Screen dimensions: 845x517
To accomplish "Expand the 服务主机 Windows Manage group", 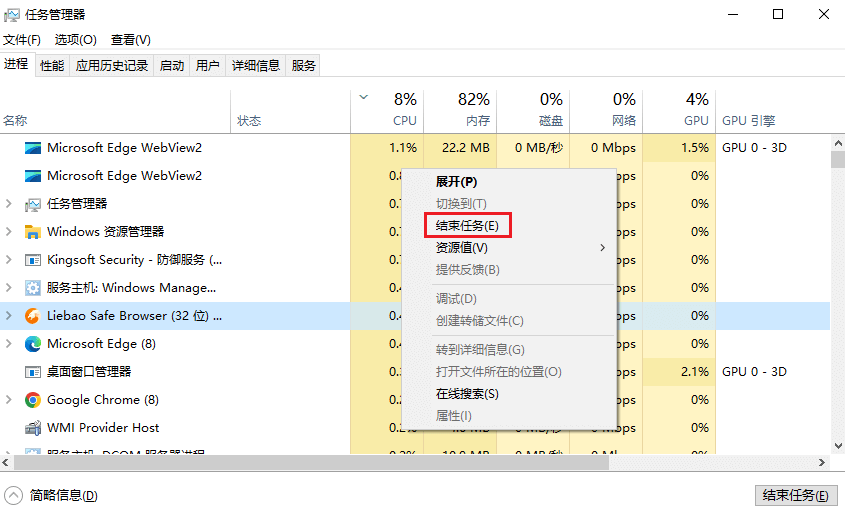I will click(x=8, y=288).
